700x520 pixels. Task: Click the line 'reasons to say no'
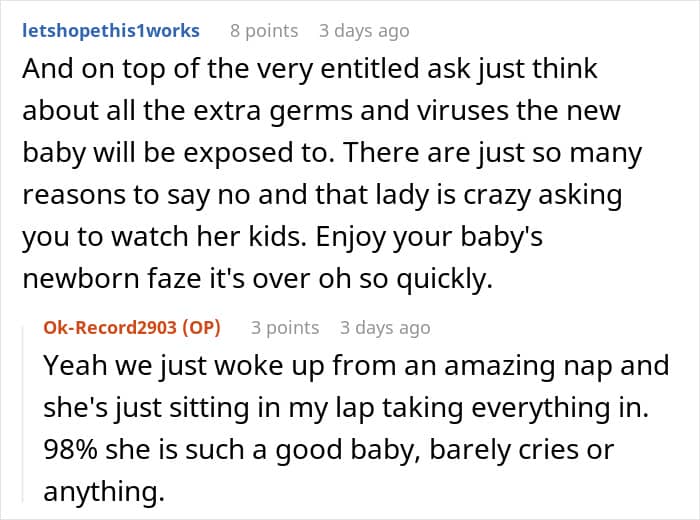tap(322, 195)
